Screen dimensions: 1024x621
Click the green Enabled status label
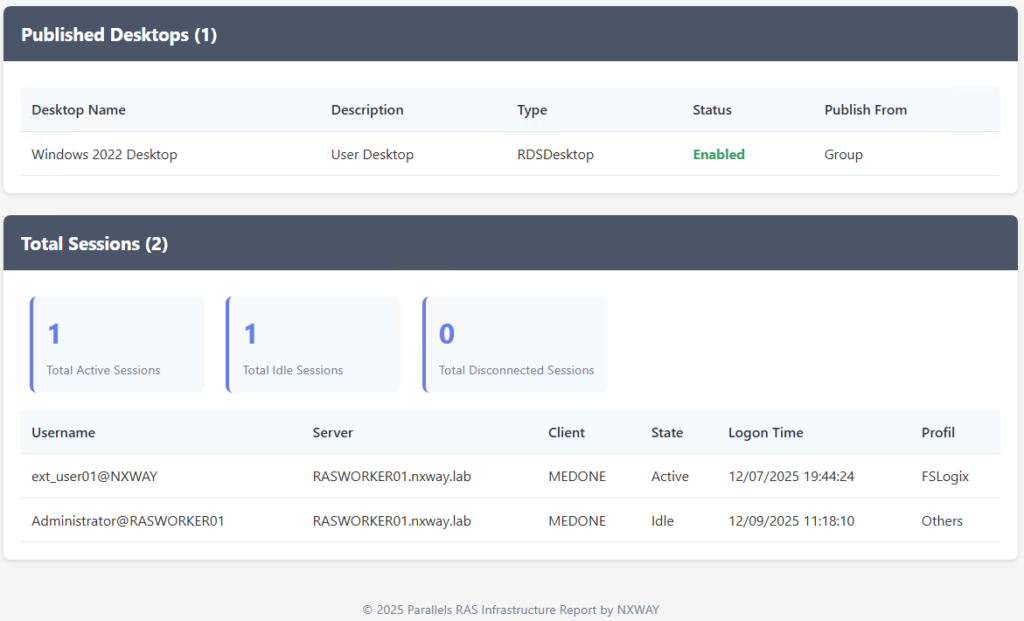718,155
